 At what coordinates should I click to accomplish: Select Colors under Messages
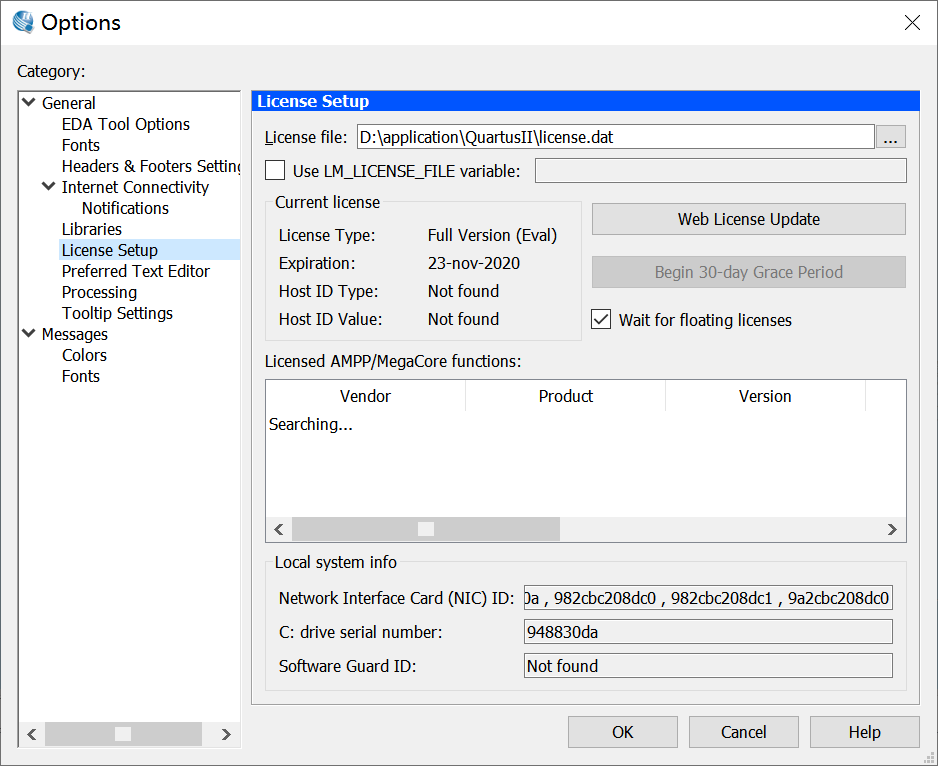[x=84, y=355]
